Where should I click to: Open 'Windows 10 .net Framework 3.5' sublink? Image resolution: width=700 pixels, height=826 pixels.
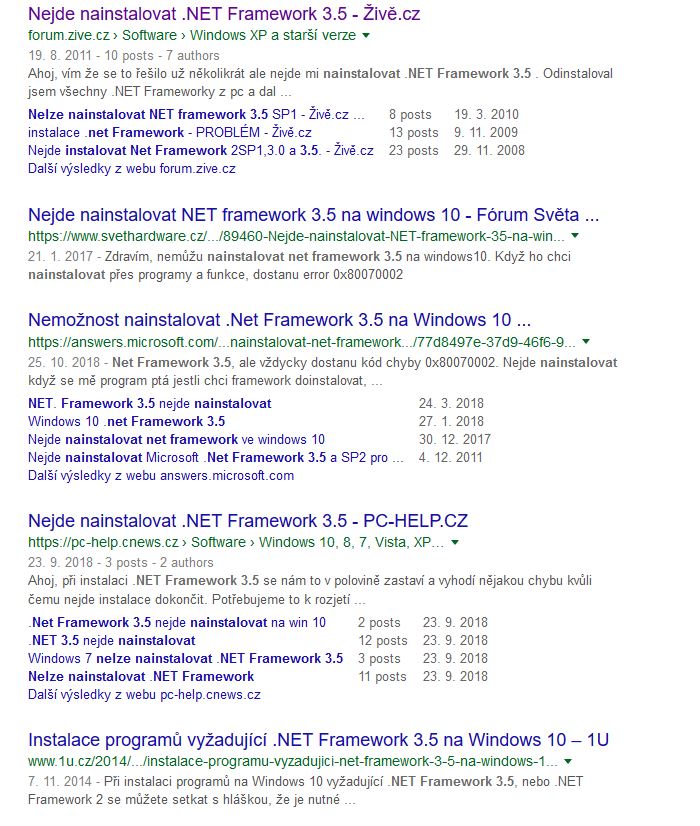coord(126,421)
